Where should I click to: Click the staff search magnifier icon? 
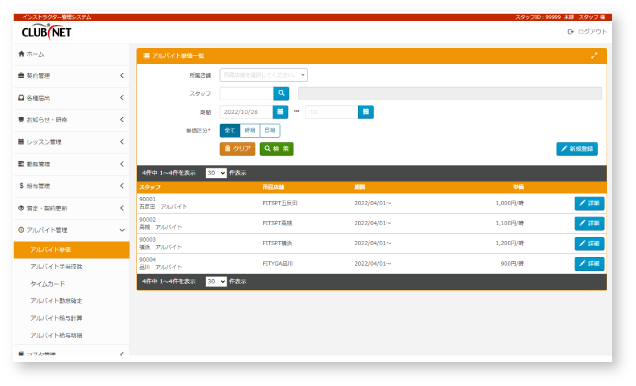pos(281,94)
